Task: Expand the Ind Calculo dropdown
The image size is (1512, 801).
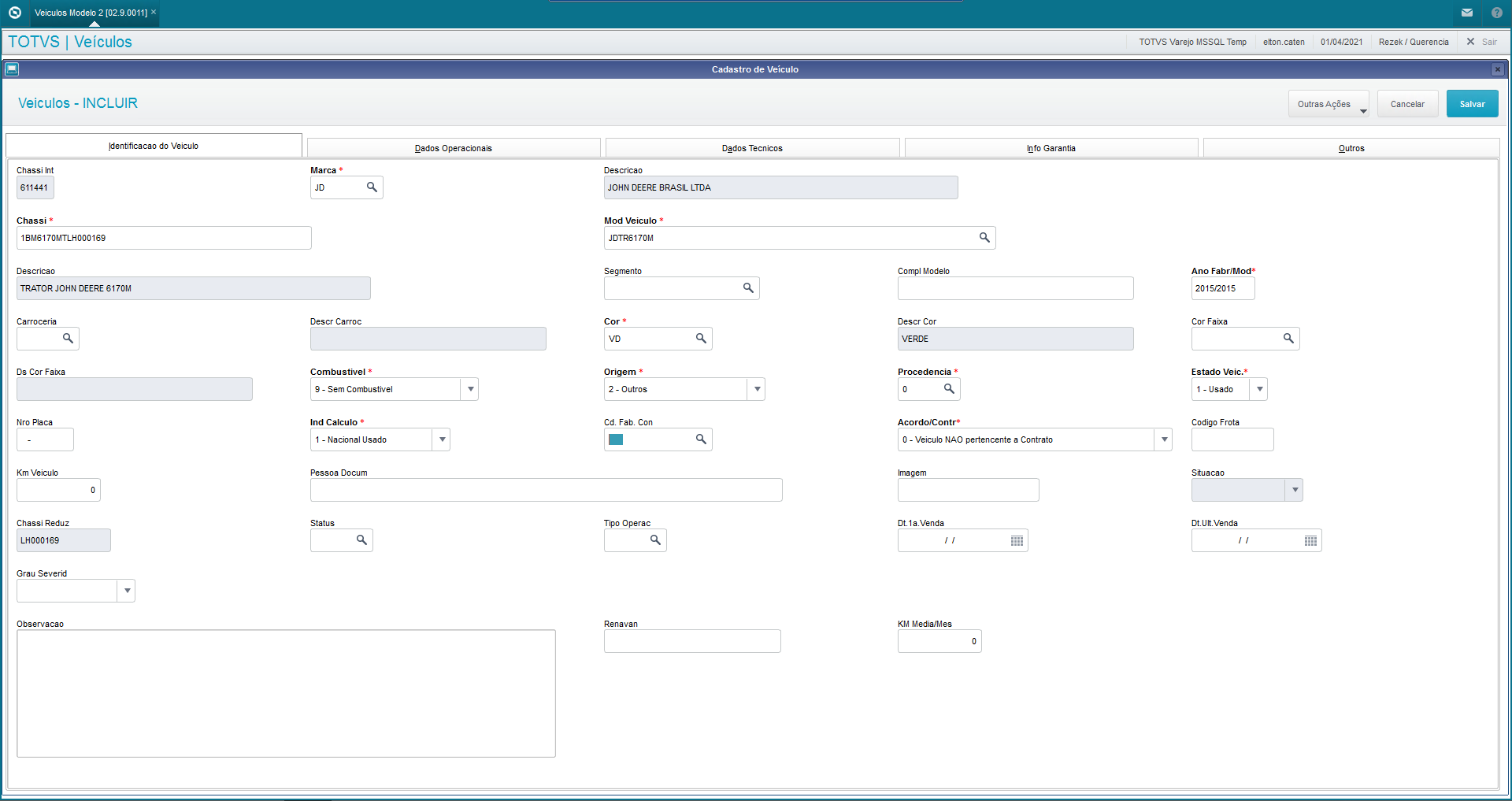Action: pyautogui.click(x=442, y=439)
